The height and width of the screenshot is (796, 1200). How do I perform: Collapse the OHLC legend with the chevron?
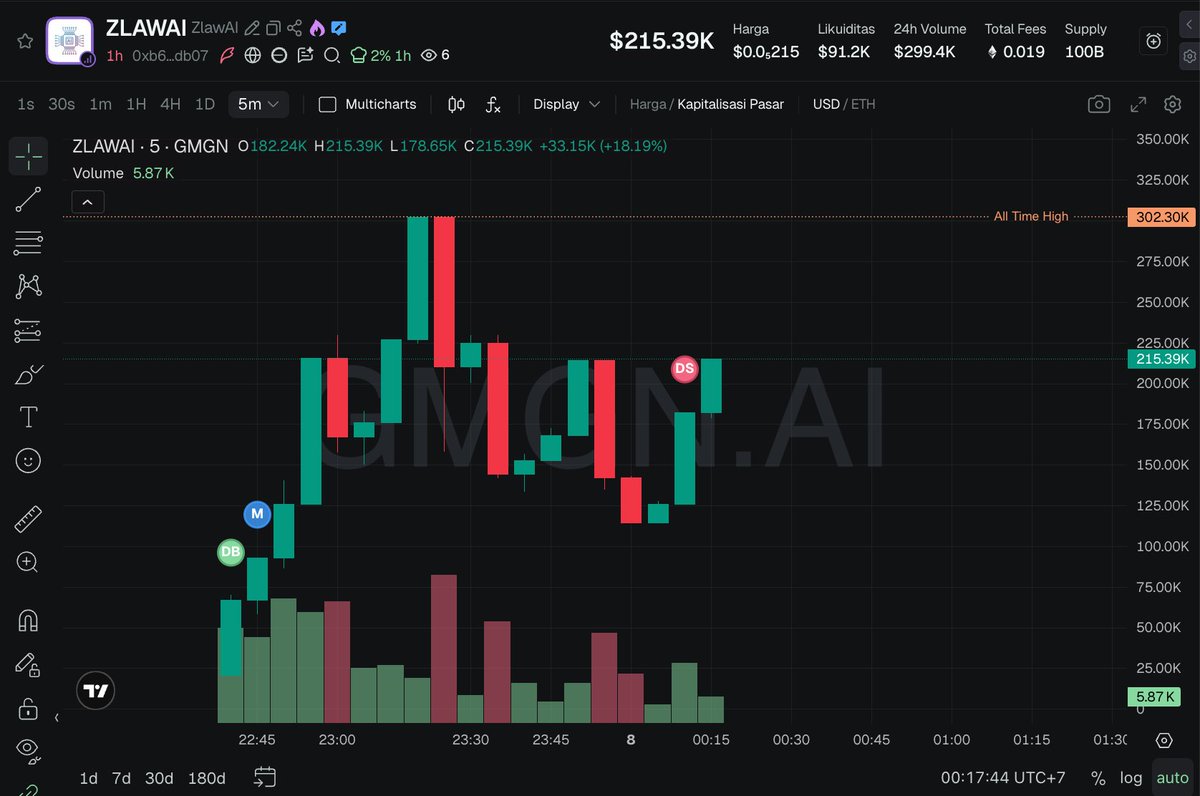(x=87, y=201)
